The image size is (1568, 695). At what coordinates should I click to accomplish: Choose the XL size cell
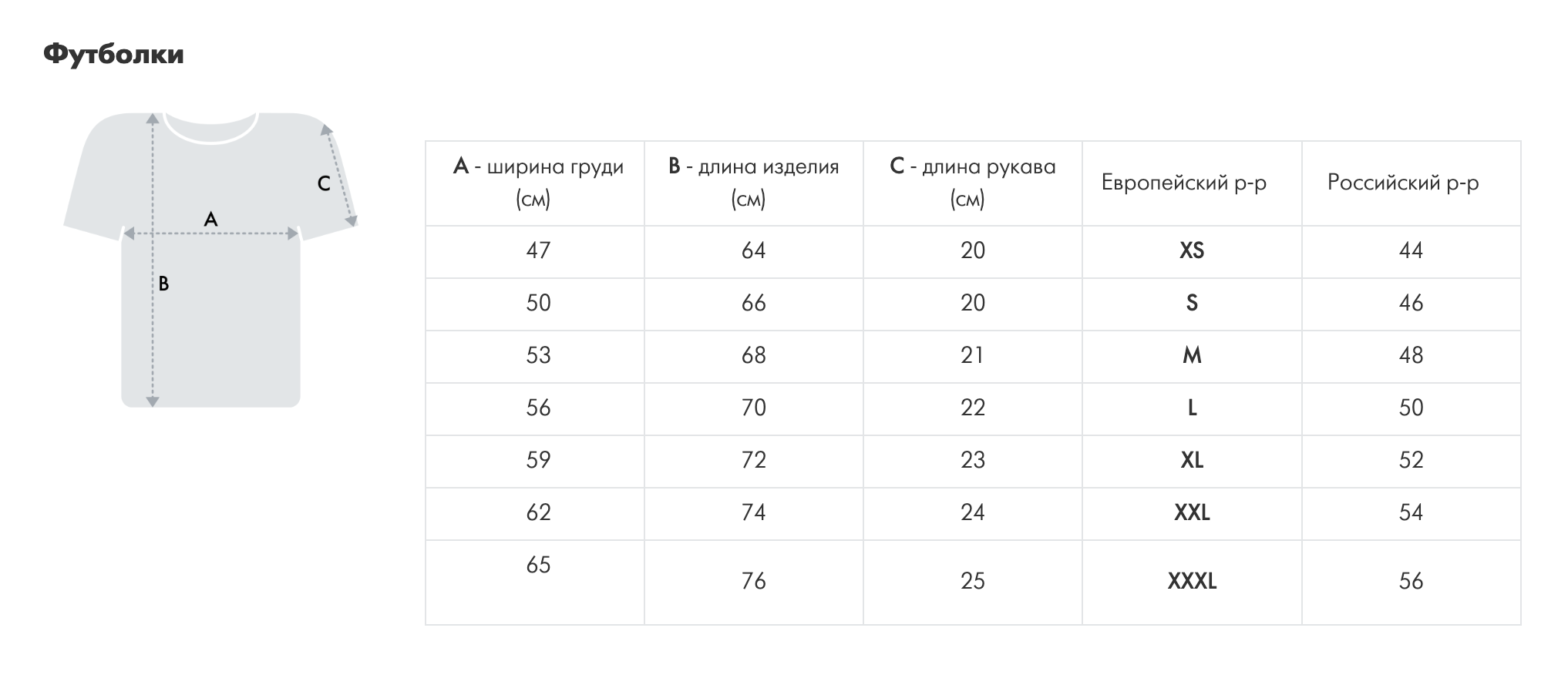1191,460
